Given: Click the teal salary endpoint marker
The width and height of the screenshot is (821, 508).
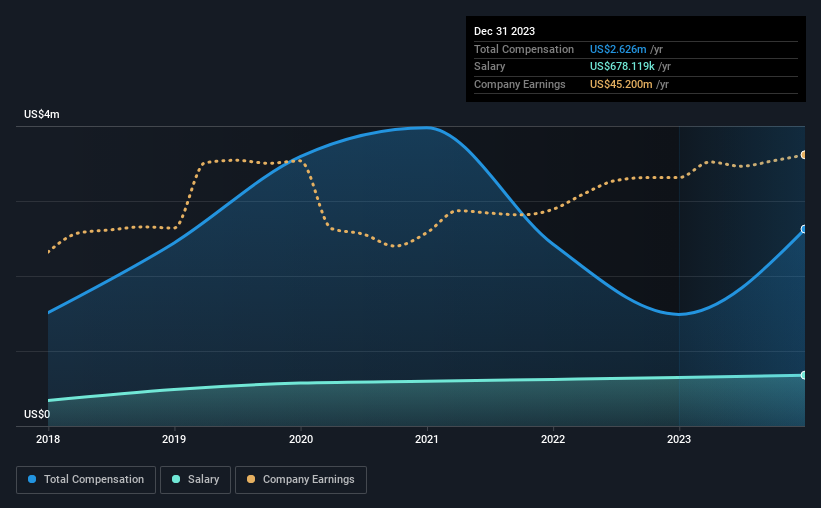Looking at the screenshot, I should click(803, 376).
